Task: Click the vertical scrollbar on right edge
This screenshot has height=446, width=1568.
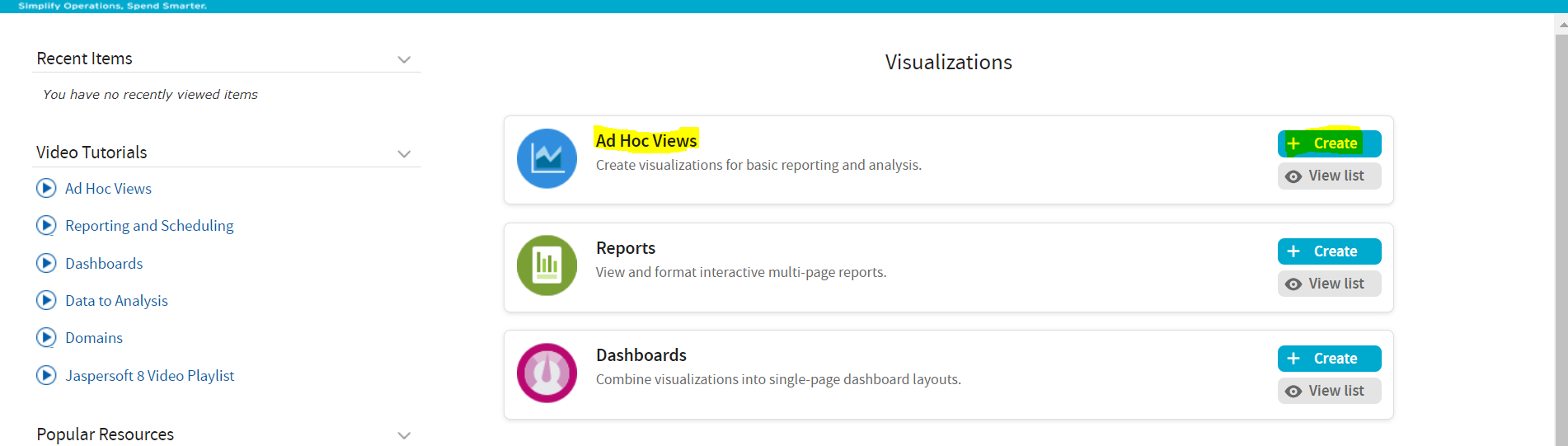Action: pos(1561,231)
